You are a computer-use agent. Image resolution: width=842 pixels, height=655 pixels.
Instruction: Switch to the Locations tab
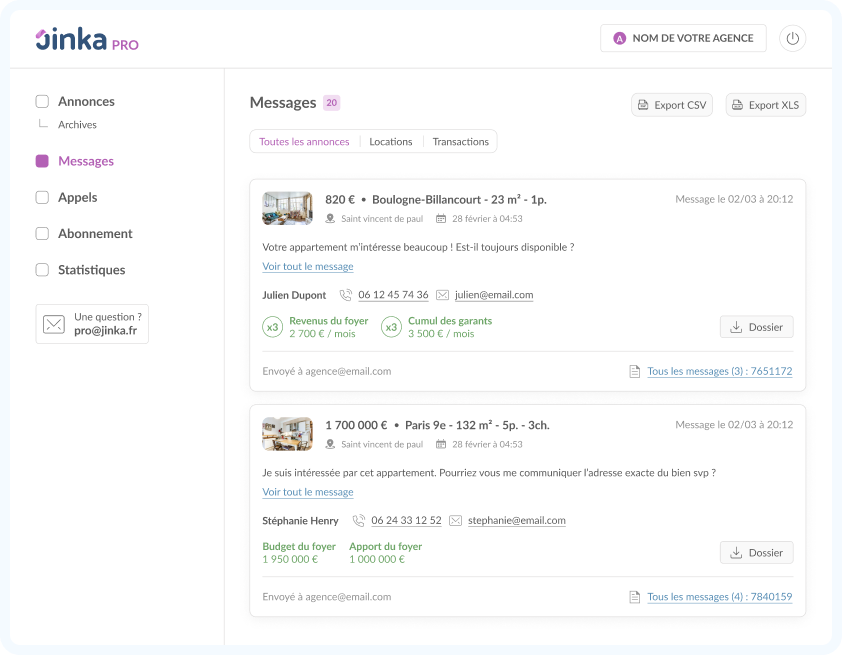(x=390, y=142)
